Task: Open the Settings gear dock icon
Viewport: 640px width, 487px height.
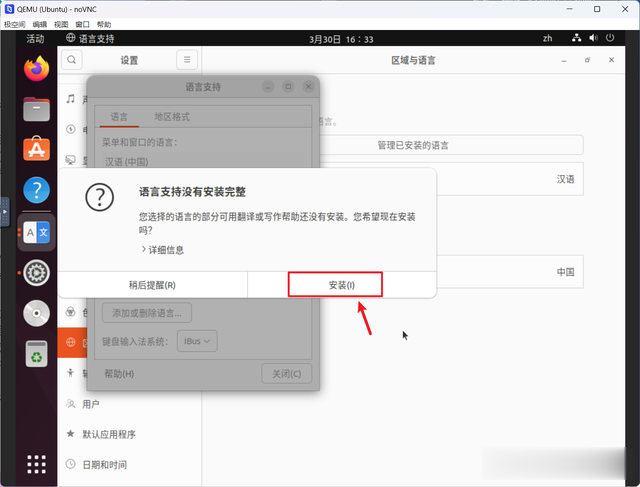Action: tap(36, 273)
